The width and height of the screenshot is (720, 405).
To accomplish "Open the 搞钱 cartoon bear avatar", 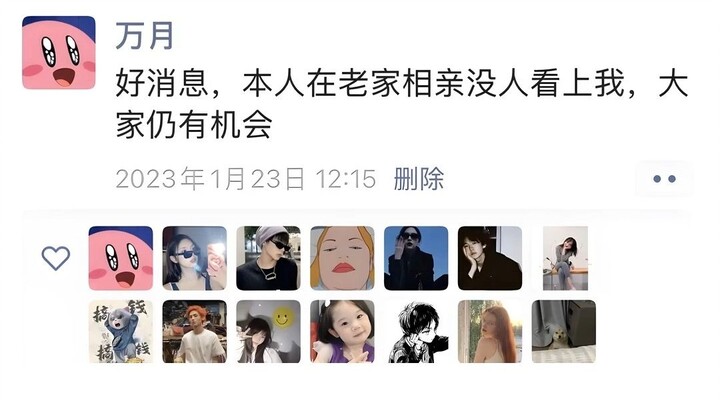I will coord(121,332).
